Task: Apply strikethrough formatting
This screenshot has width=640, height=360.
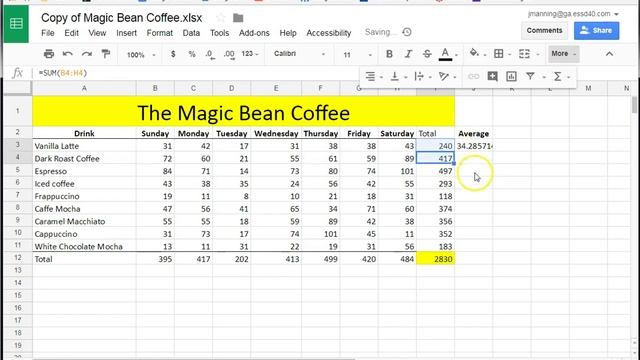Action: coord(427,54)
